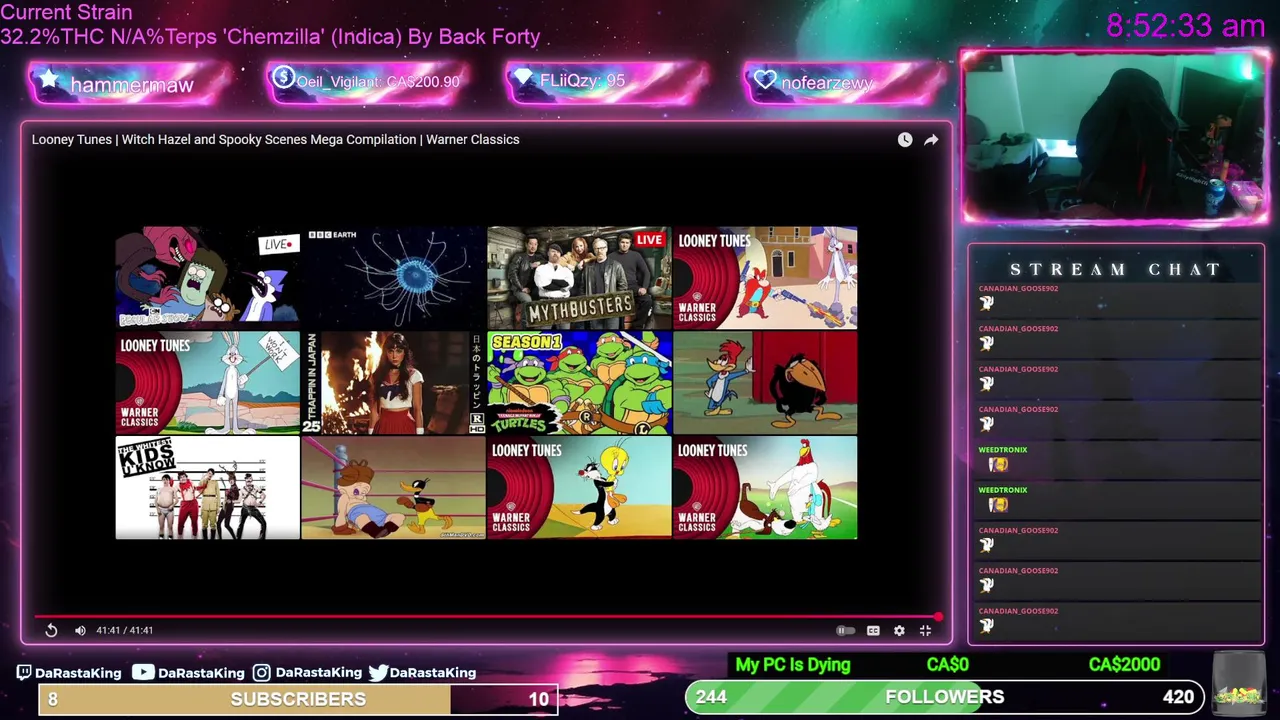Viewport: 1280px width, 720px height.
Task: Open Looney Tunes Bugs Bunny sign thumbnail
Action: 207,382
